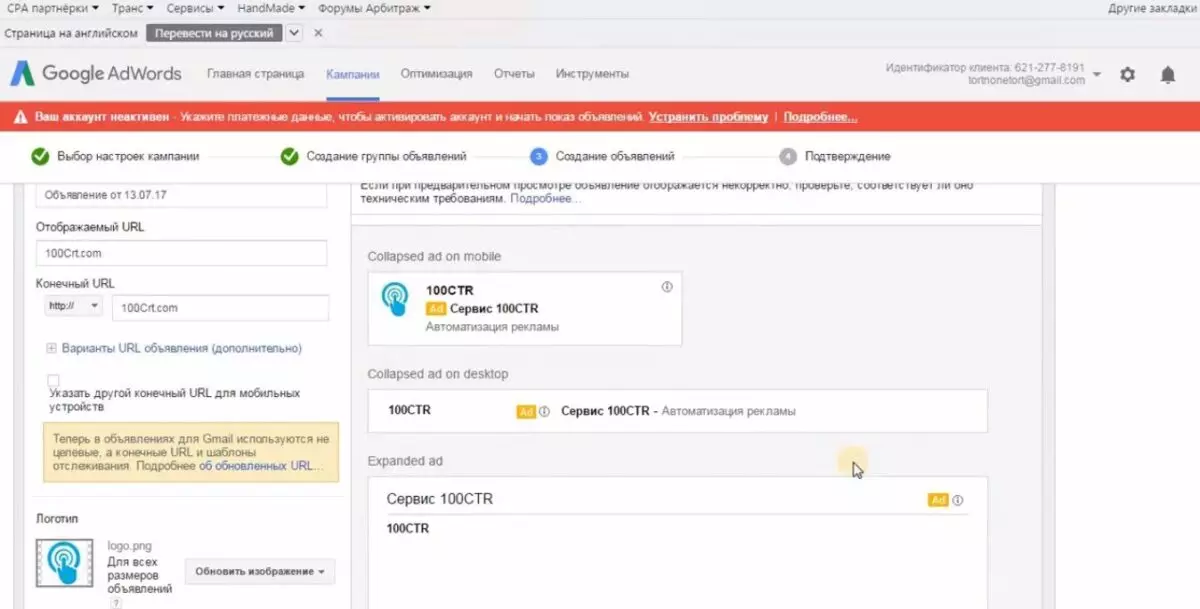Open the Оптимизация tab

click(436, 74)
